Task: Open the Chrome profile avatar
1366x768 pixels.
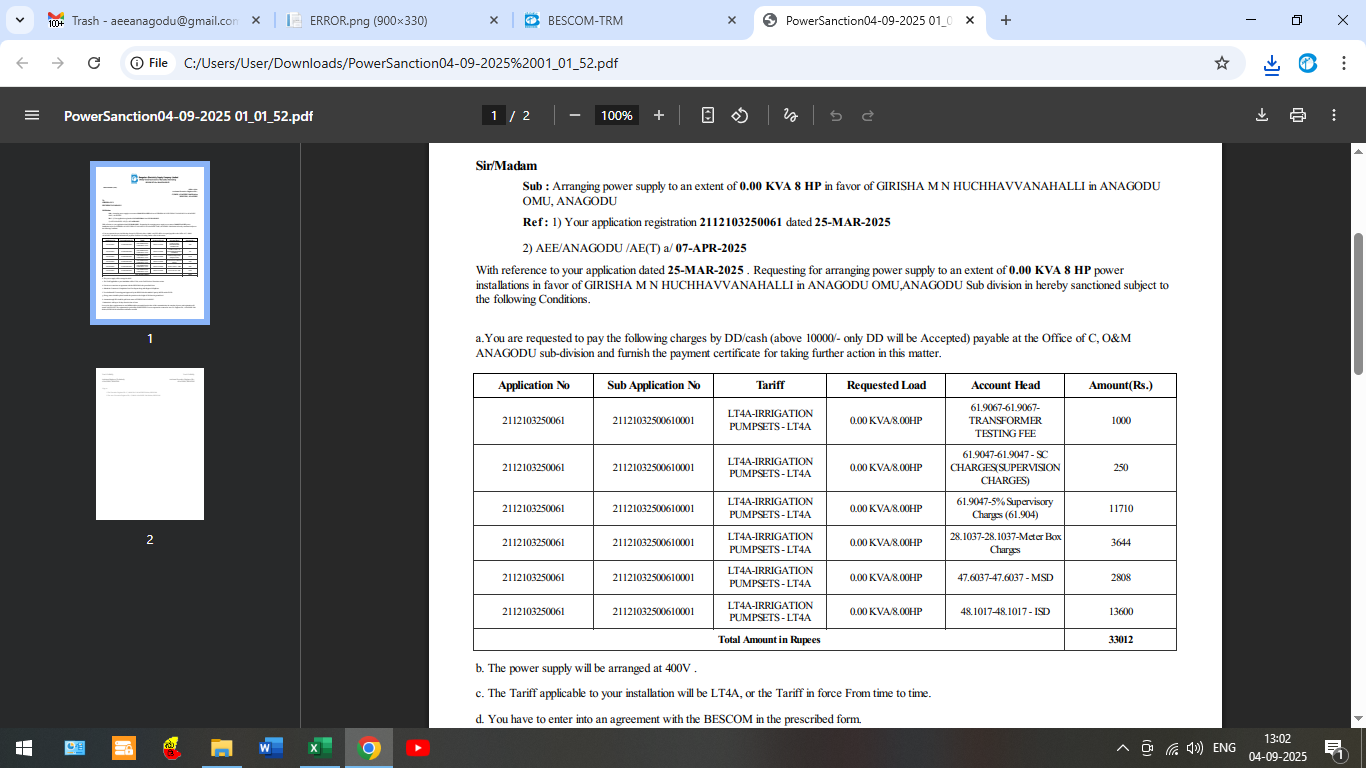Action: coord(1308,63)
